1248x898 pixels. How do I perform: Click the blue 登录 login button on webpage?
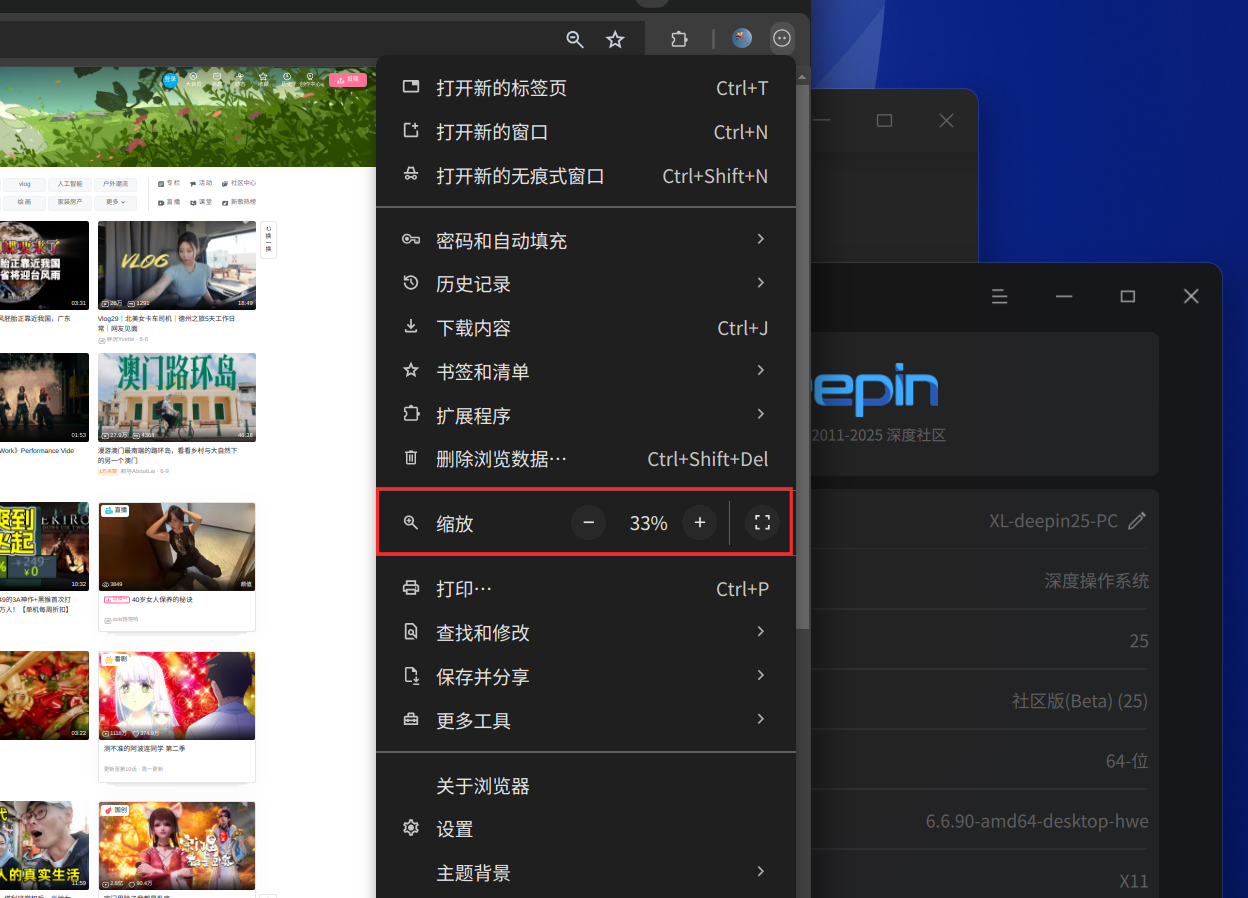pyautogui.click(x=170, y=79)
